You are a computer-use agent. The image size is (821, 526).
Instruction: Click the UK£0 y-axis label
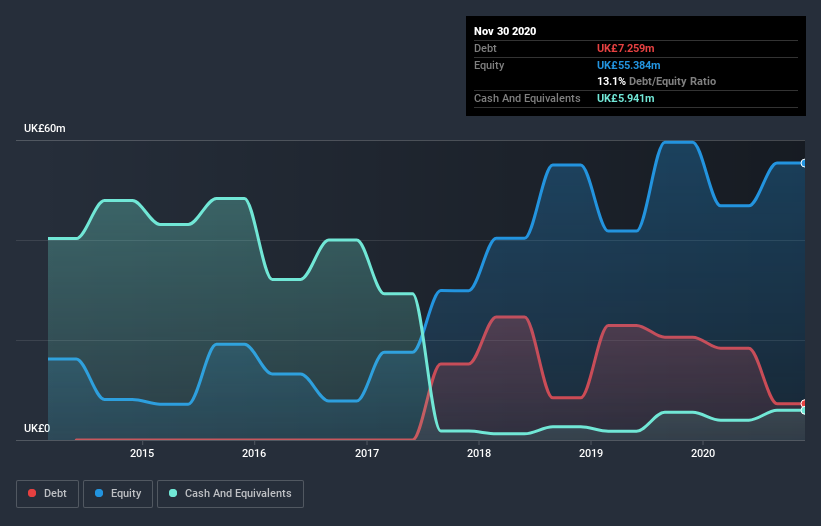(x=37, y=428)
